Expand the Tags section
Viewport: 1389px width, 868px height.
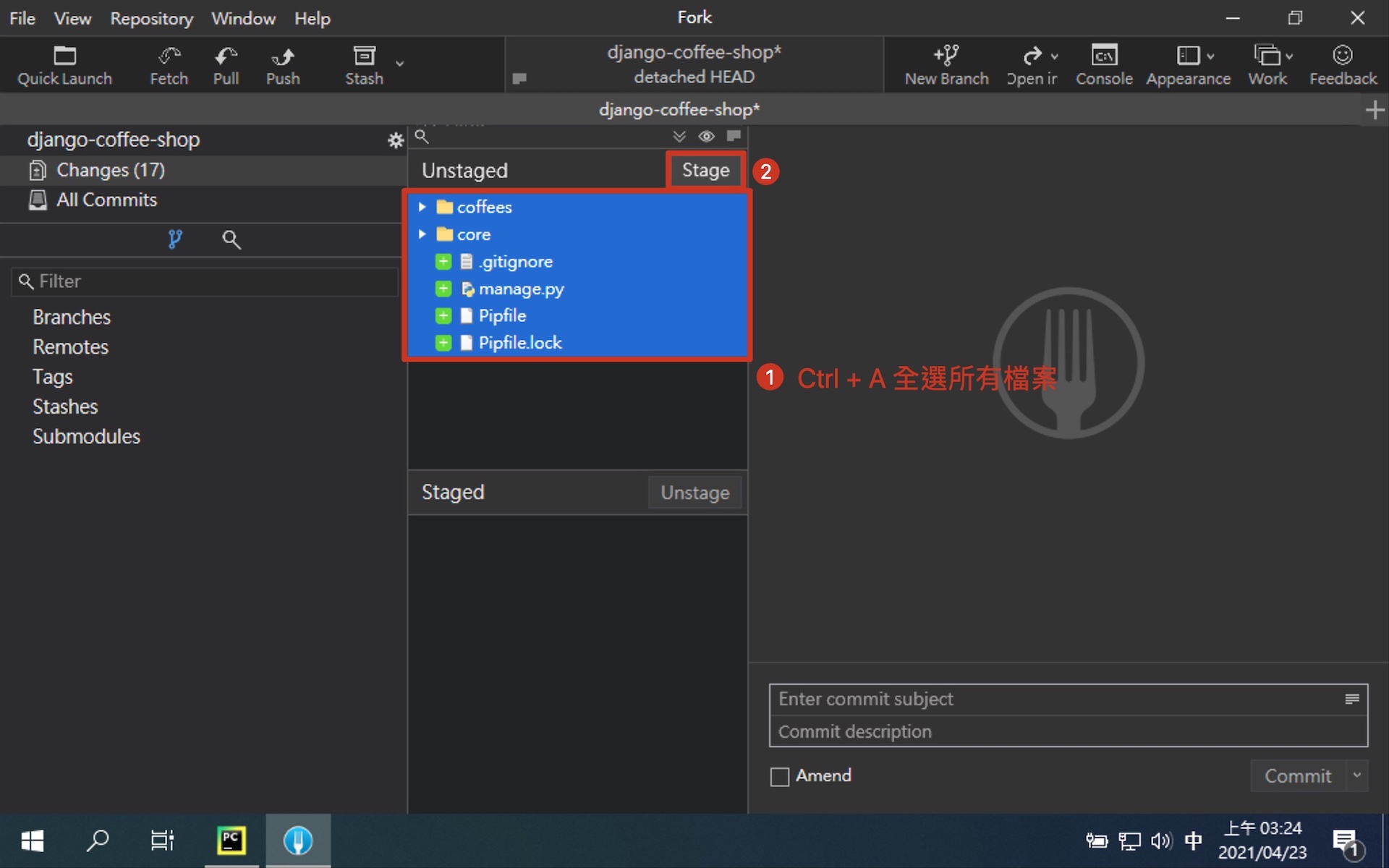pyautogui.click(x=52, y=377)
